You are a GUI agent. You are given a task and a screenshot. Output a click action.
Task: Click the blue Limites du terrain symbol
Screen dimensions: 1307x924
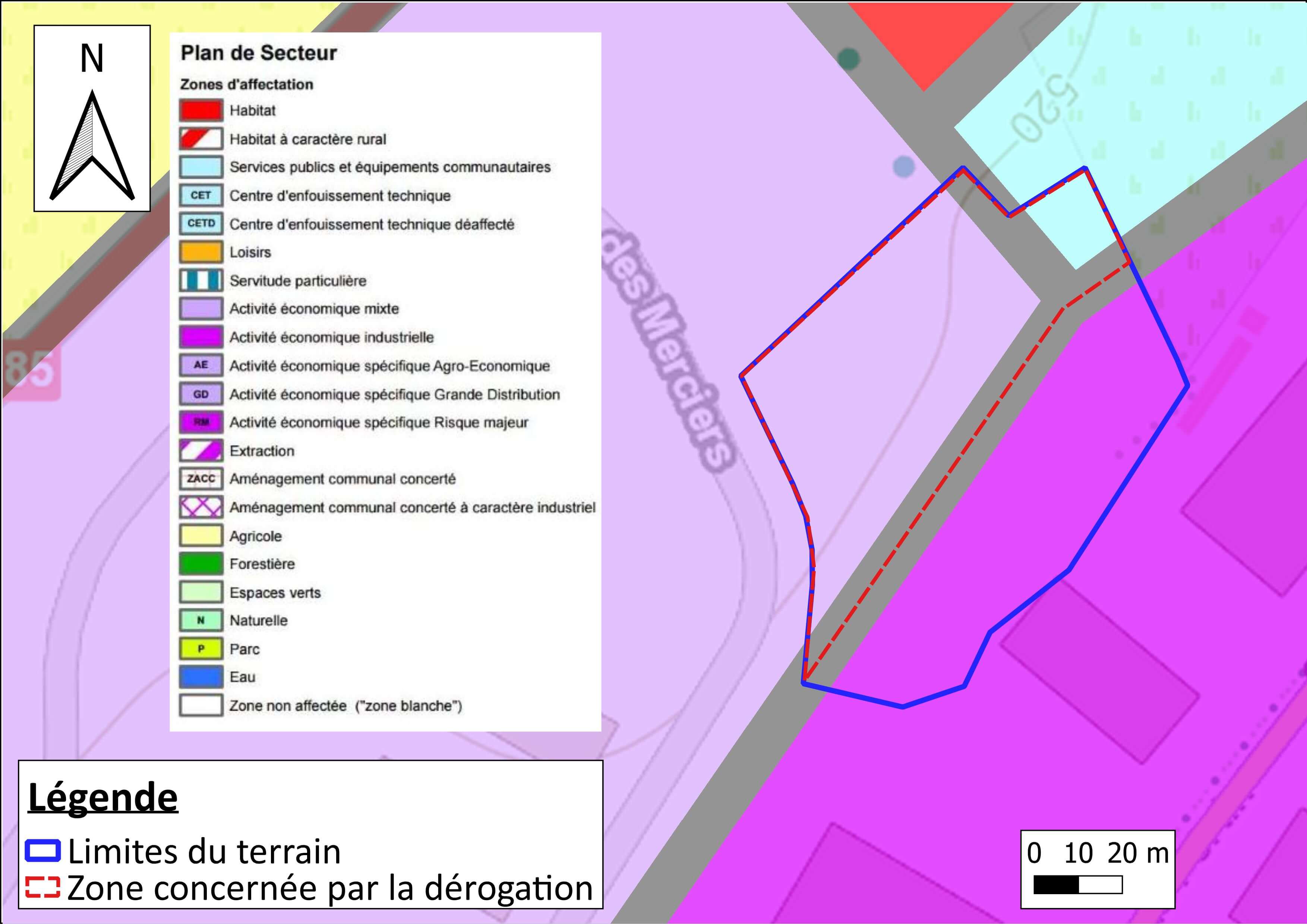click(43, 851)
